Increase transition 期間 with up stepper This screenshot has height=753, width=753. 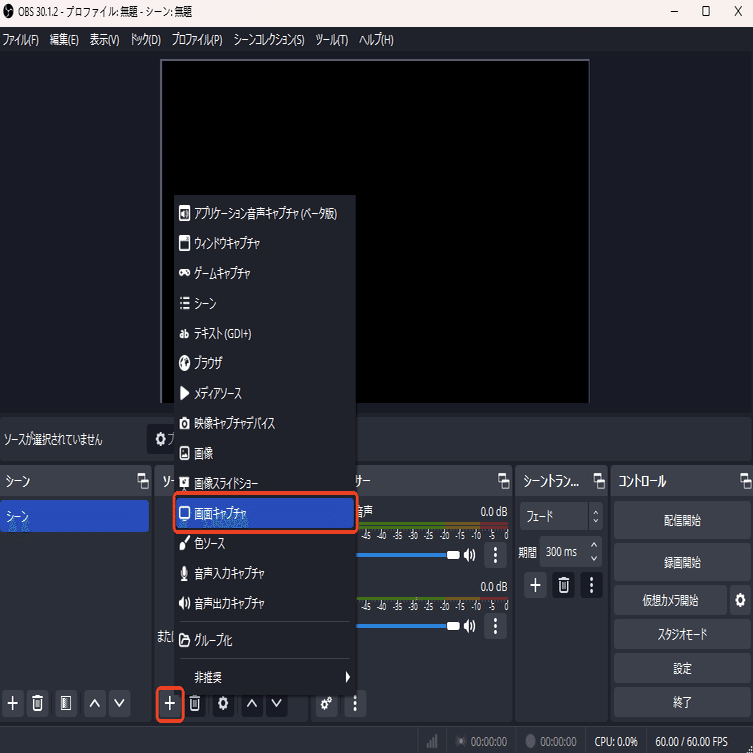point(594,545)
